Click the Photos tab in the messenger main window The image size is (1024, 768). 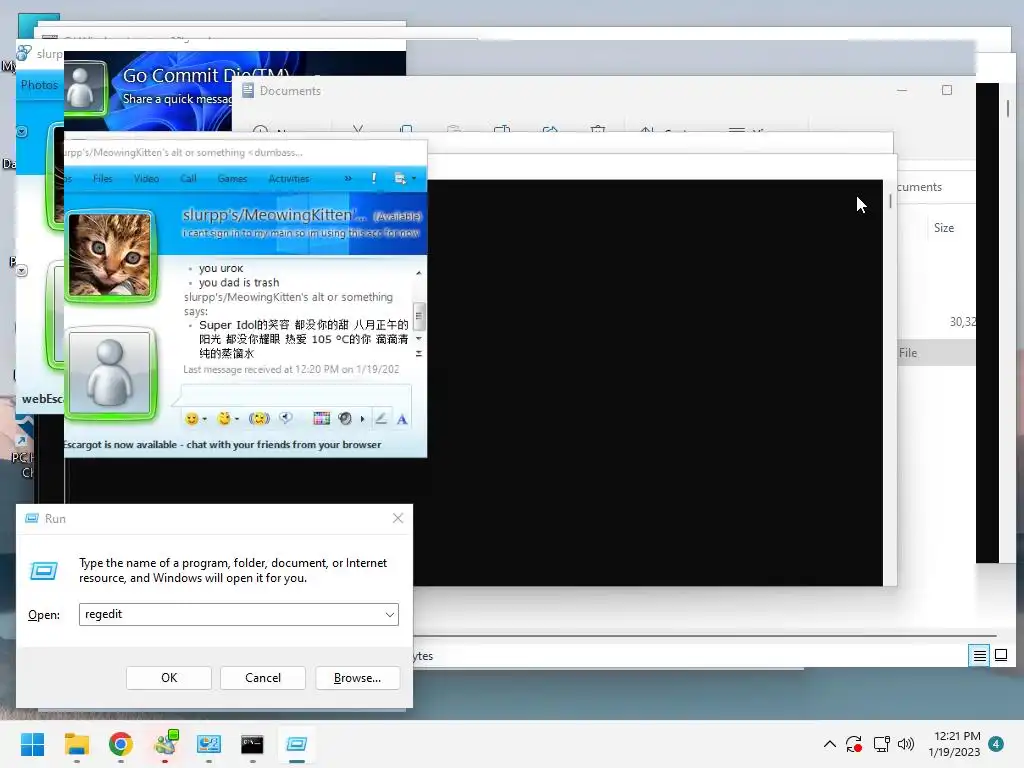[x=39, y=85]
